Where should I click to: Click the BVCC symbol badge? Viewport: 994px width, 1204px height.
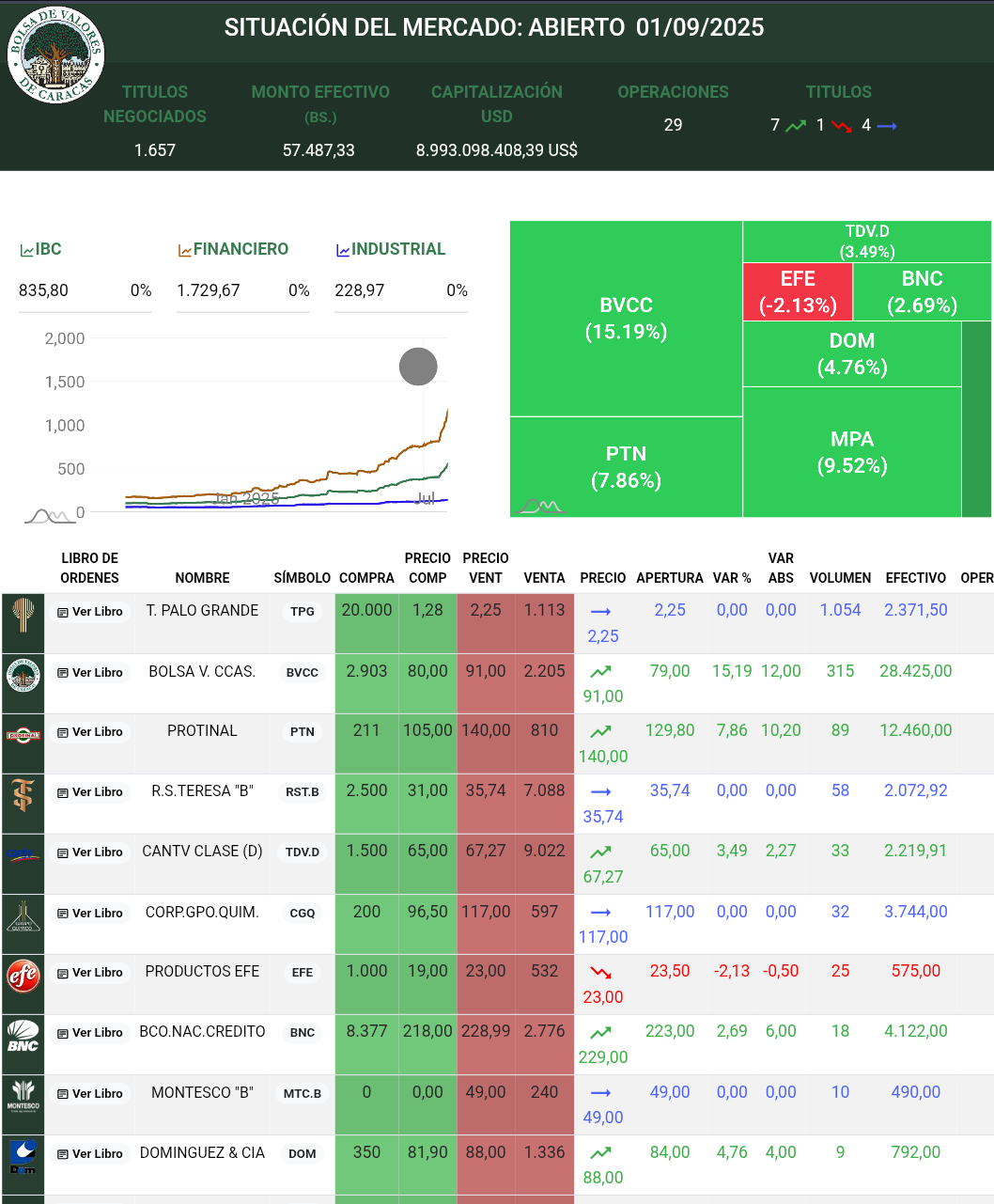[303, 672]
